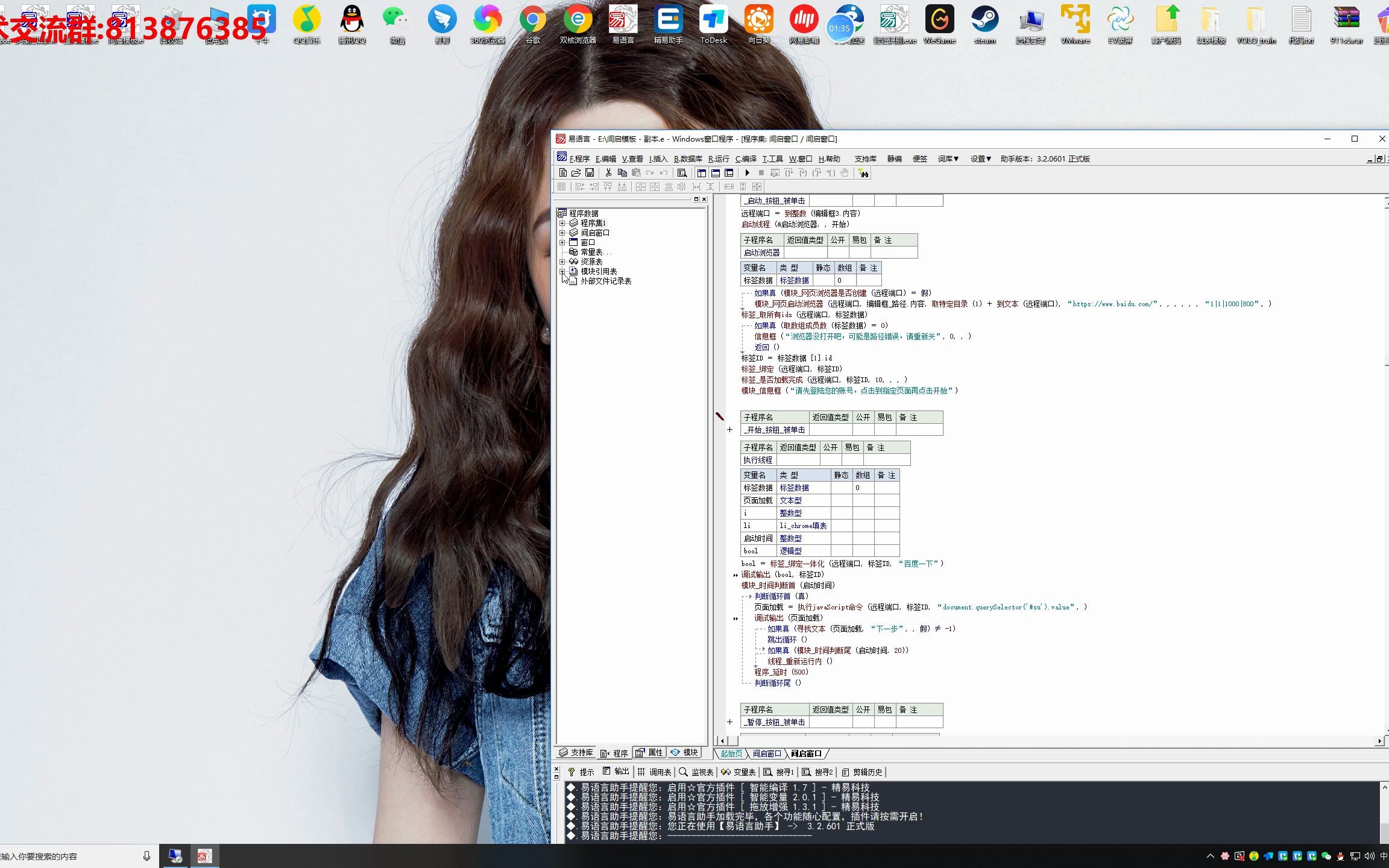Click the find/search toolbar icon

coord(682,173)
